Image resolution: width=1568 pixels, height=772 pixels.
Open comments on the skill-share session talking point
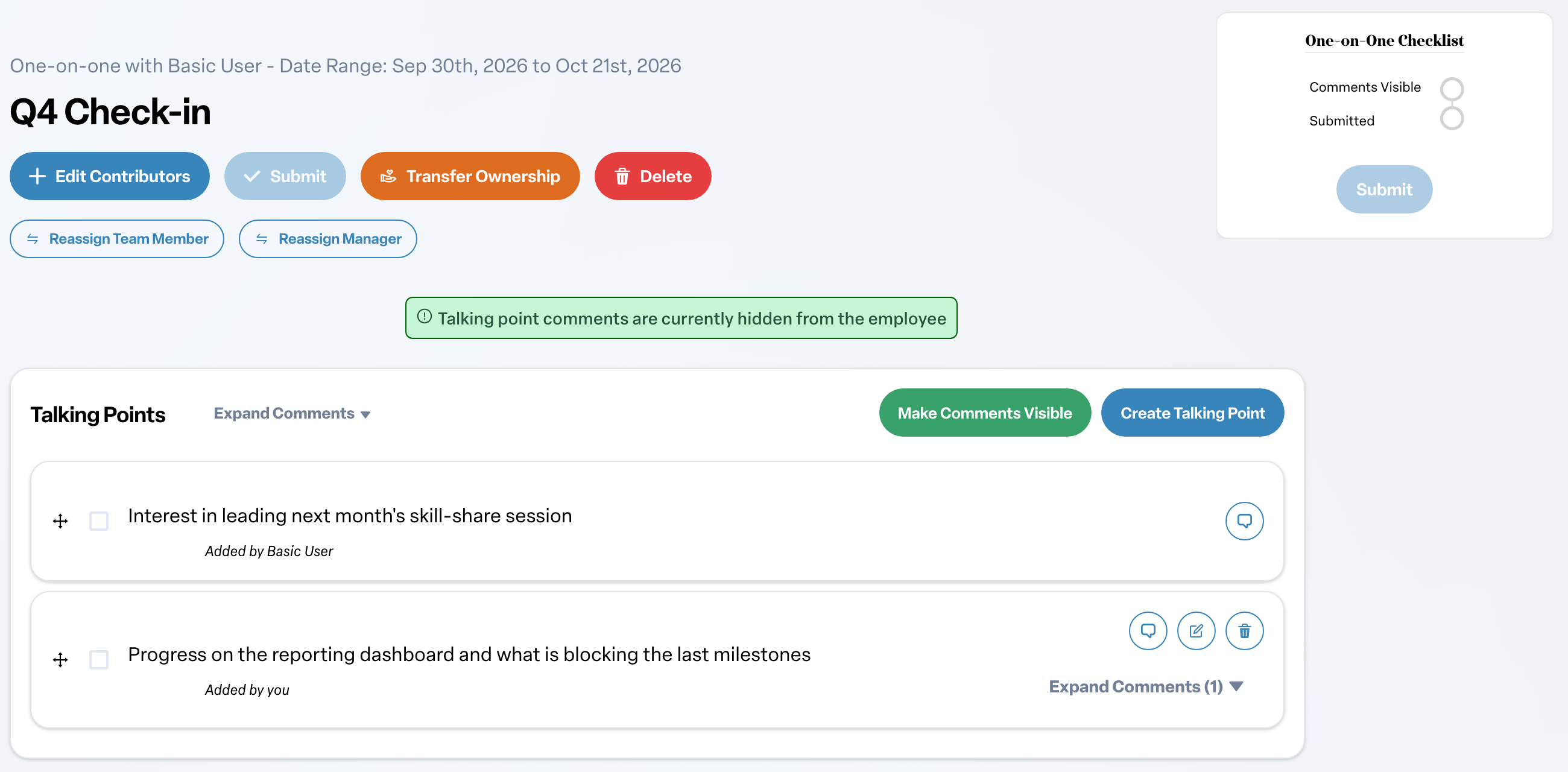click(1244, 520)
